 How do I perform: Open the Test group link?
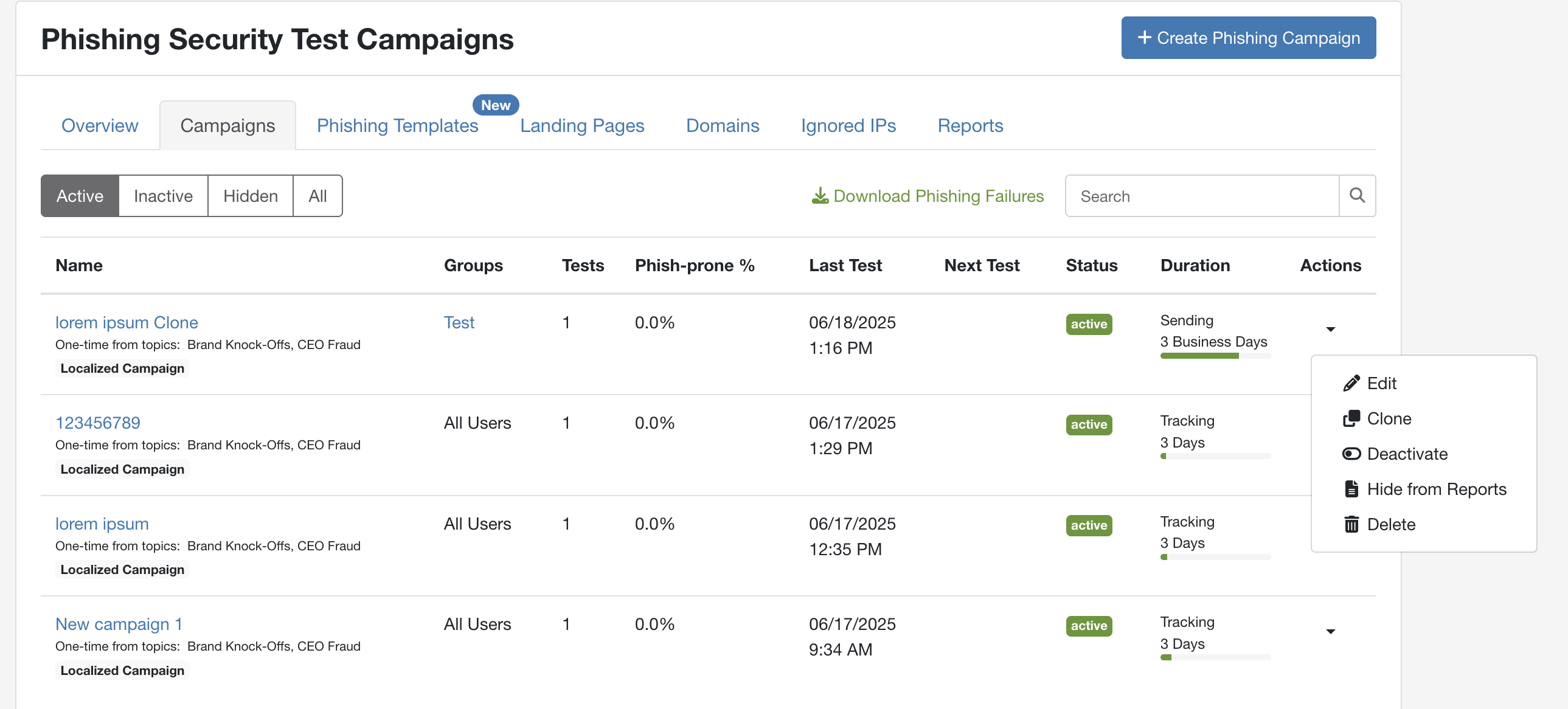459,322
